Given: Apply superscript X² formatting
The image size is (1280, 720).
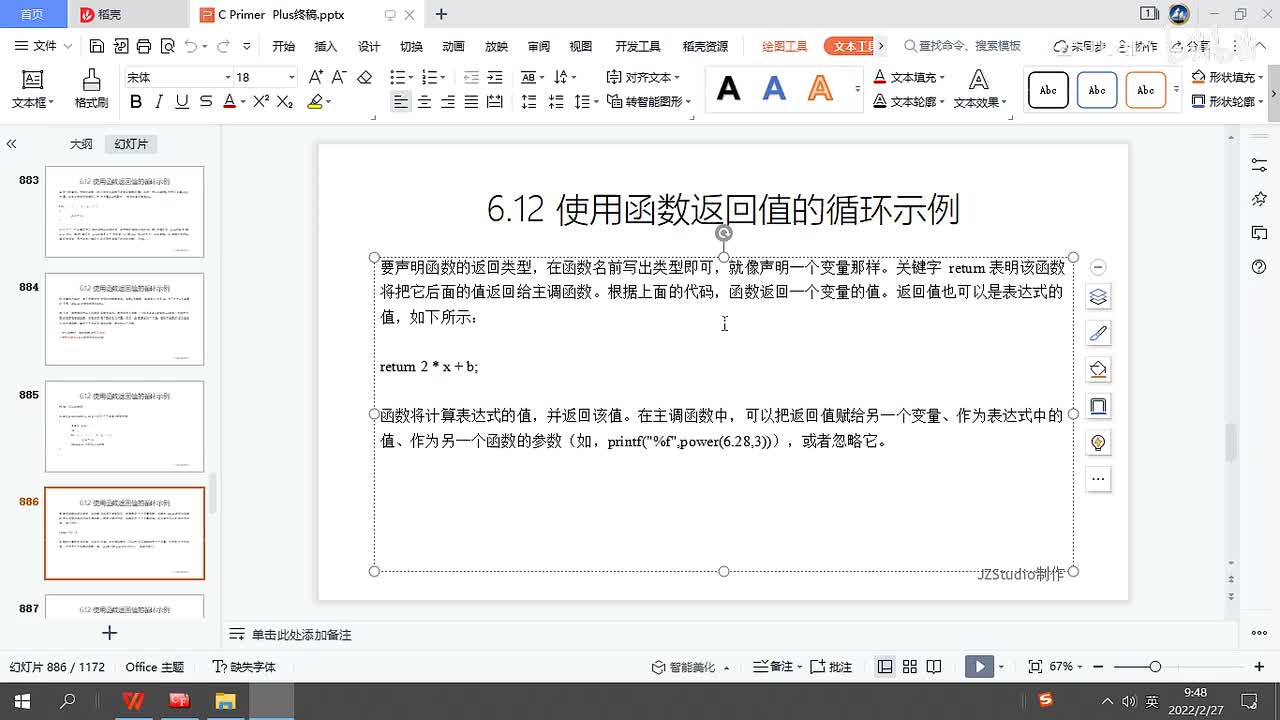Looking at the screenshot, I should point(261,101).
